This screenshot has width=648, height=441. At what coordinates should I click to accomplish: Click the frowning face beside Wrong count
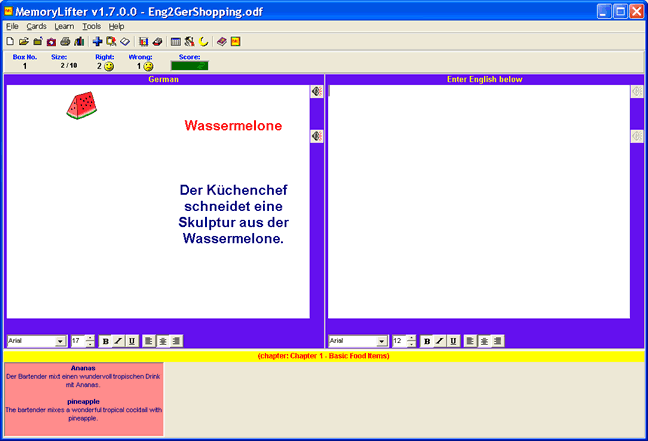pyautogui.click(x=148, y=66)
